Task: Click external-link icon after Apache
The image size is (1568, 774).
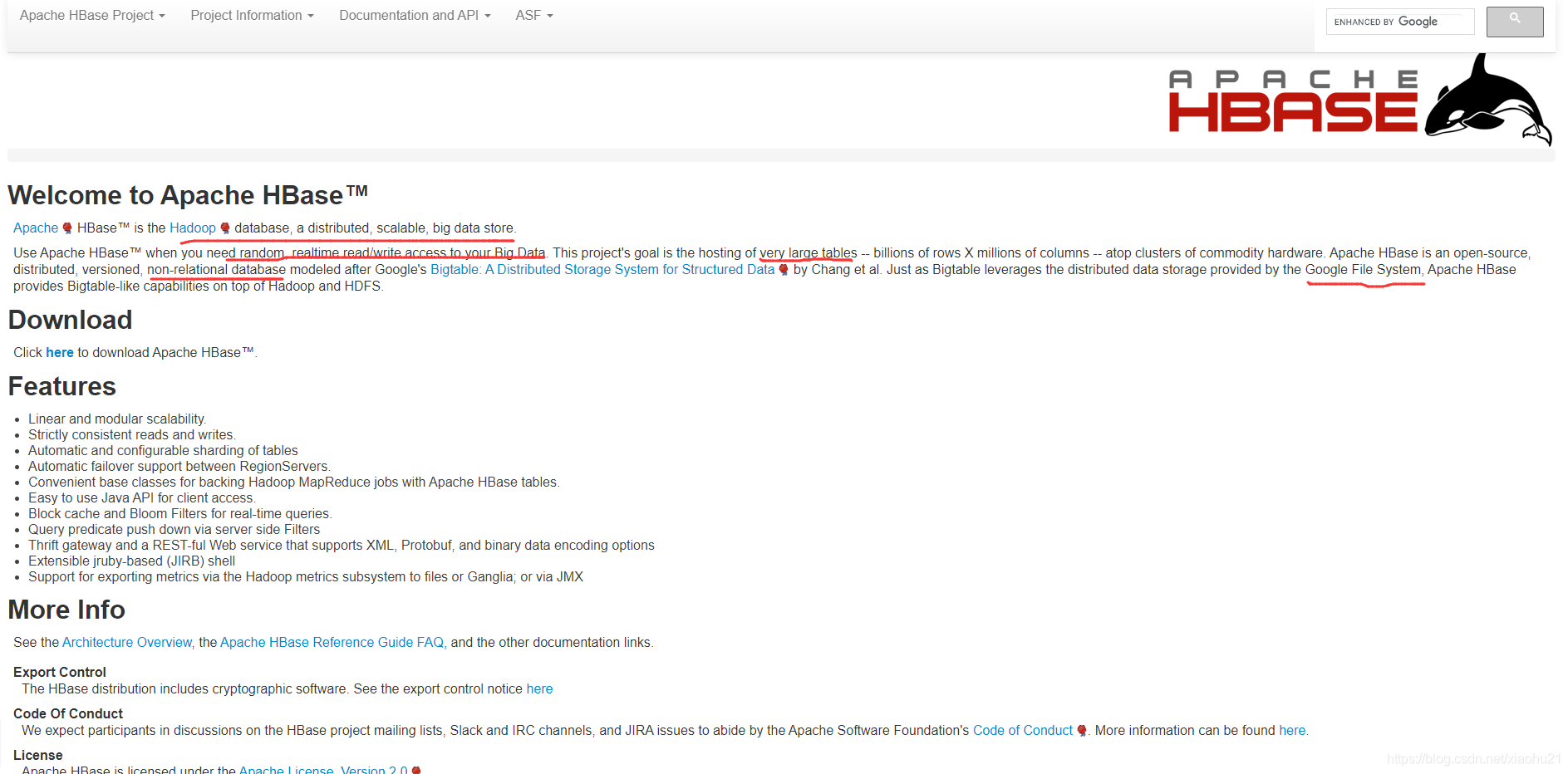Action: click(x=67, y=228)
